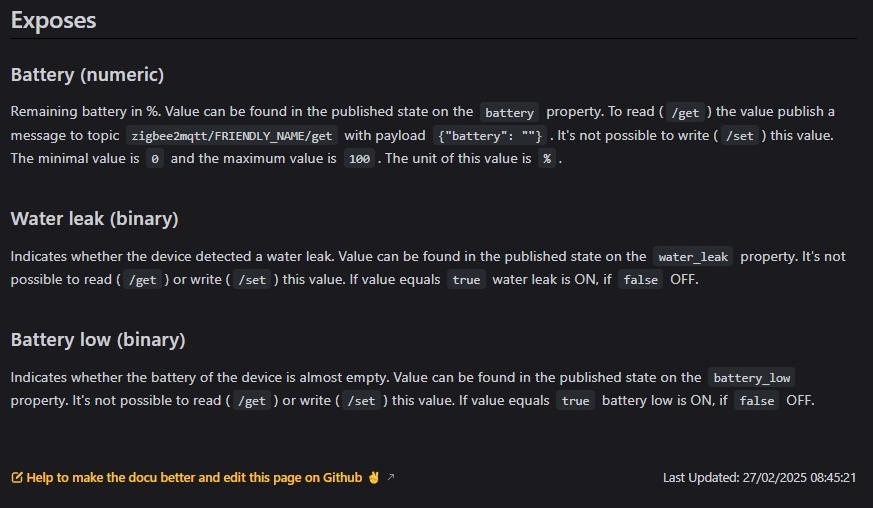Open the Help to make the docu better link
Screen dimensions: 873x508
194,477
